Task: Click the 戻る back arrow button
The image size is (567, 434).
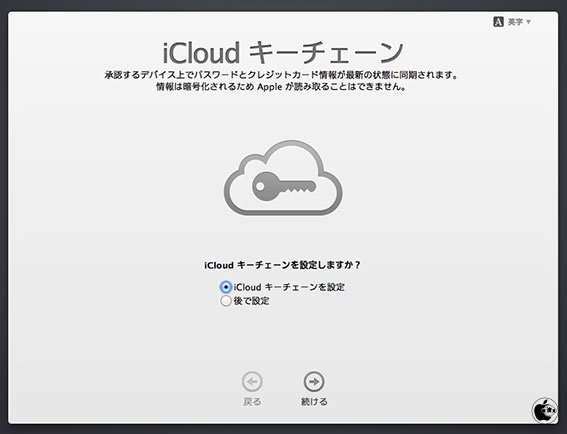Action: click(x=252, y=381)
